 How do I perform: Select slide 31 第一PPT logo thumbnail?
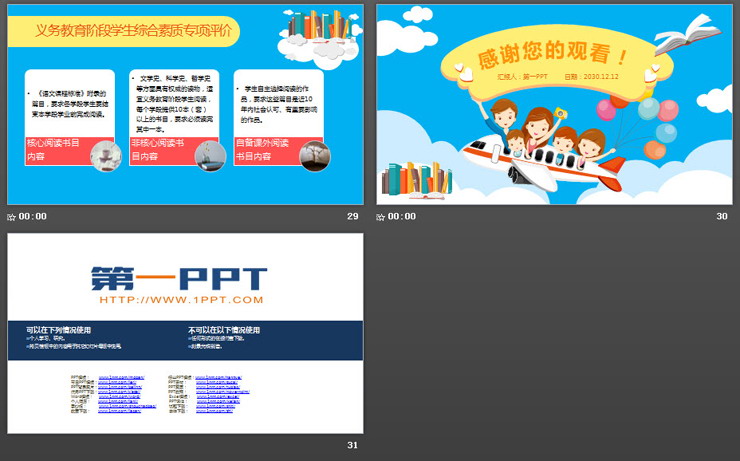(x=185, y=333)
